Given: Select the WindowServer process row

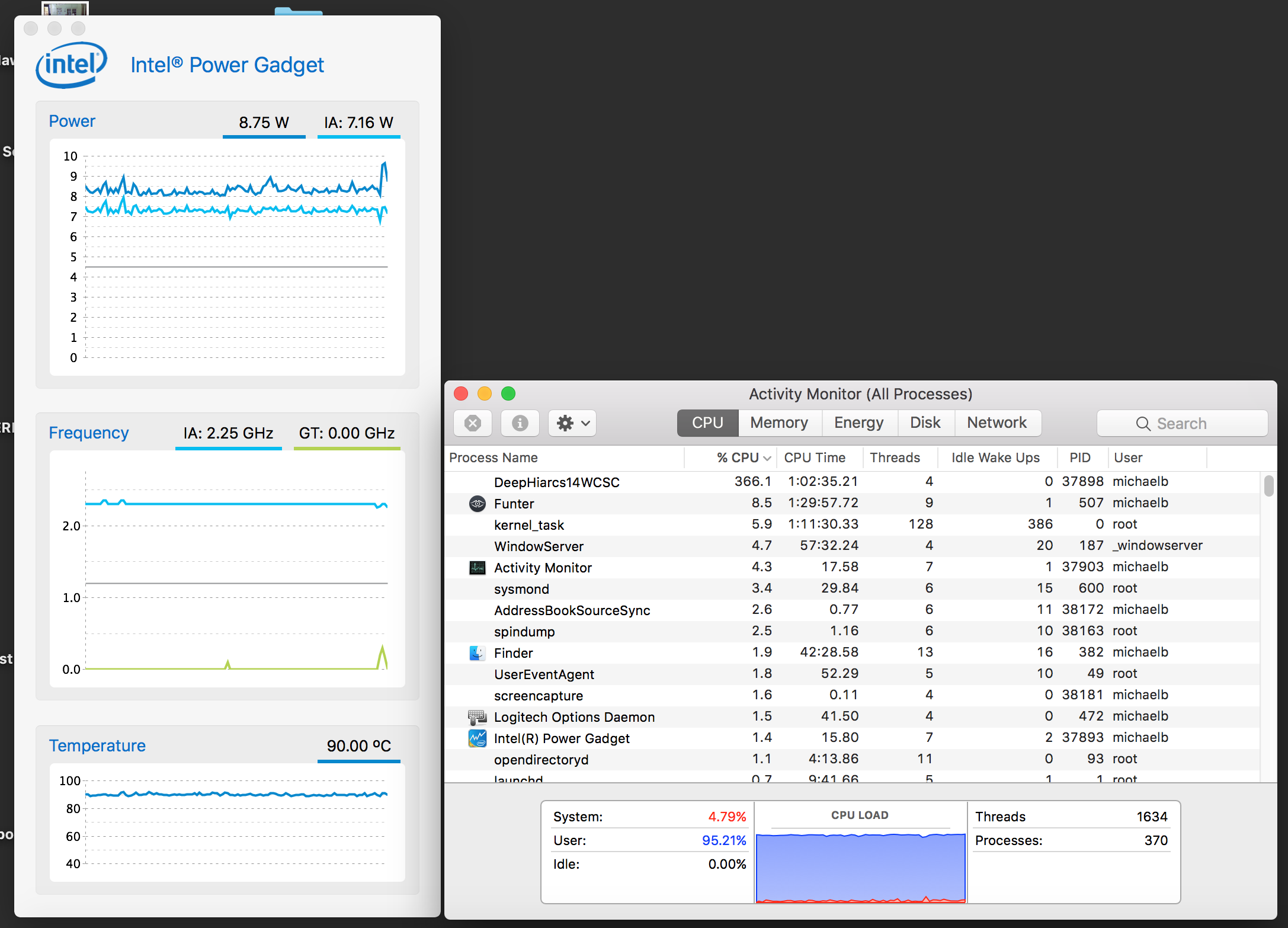Looking at the screenshot, I should tap(852, 546).
